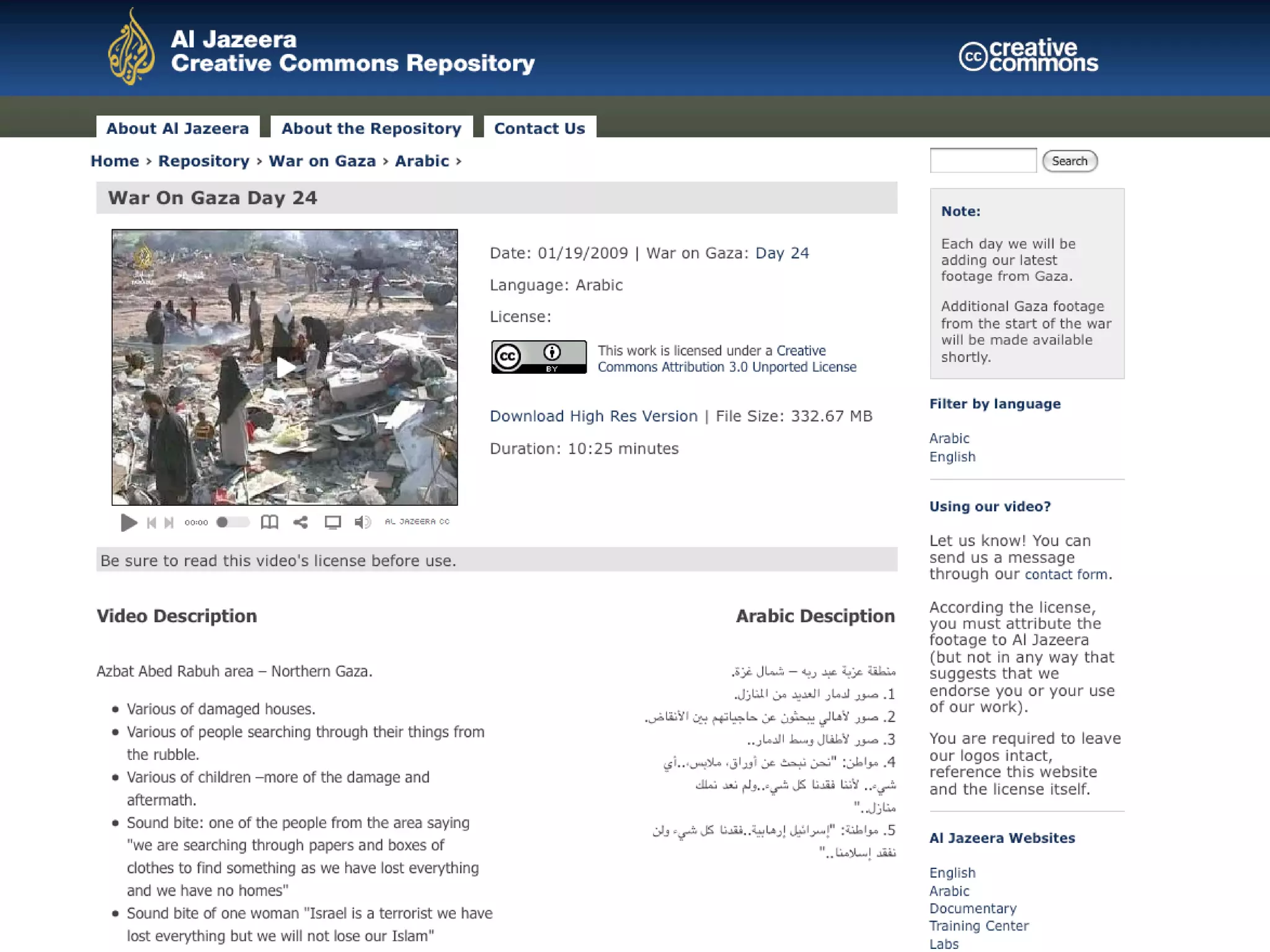Image resolution: width=1270 pixels, height=952 pixels.
Task: Open the book menu icon in player
Action: (x=269, y=522)
